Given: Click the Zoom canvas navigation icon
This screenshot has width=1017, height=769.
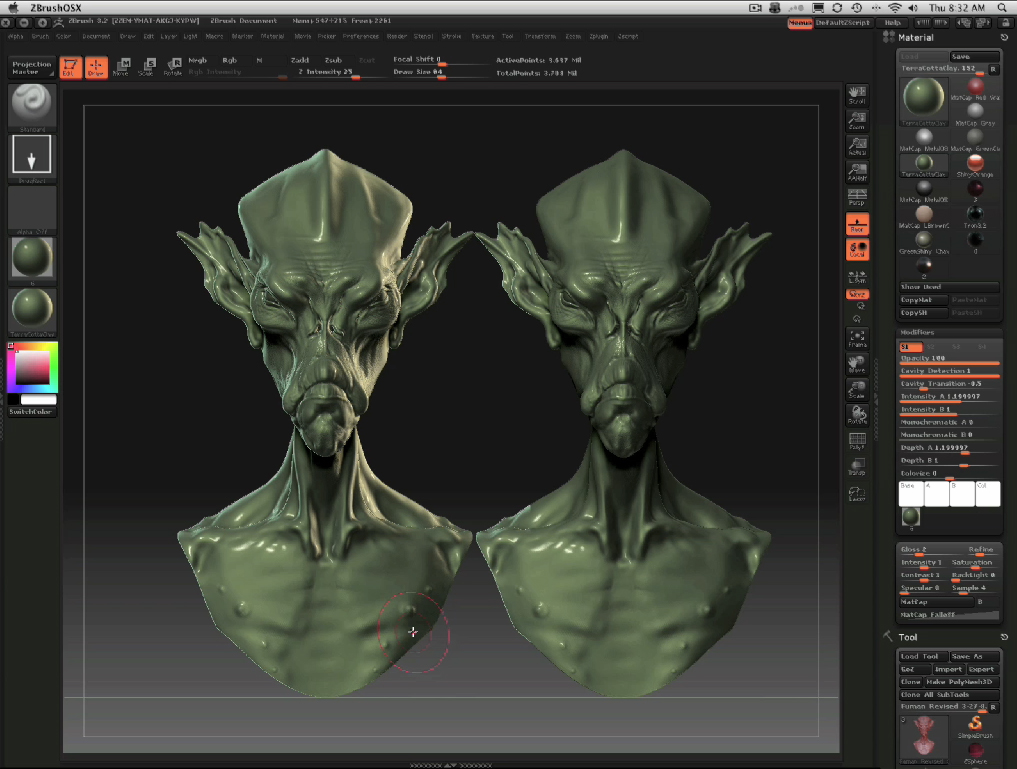Looking at the screenshot, I should pos(857,120).
